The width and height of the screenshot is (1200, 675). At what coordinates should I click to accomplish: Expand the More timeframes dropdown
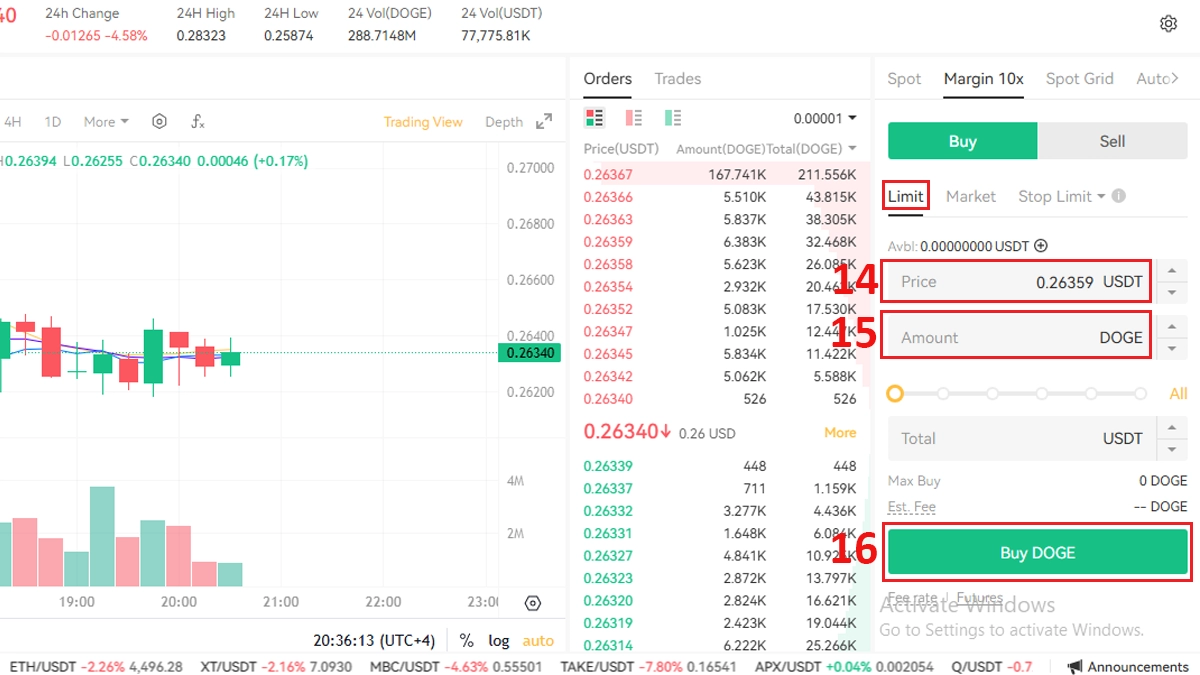pos(106,122)
